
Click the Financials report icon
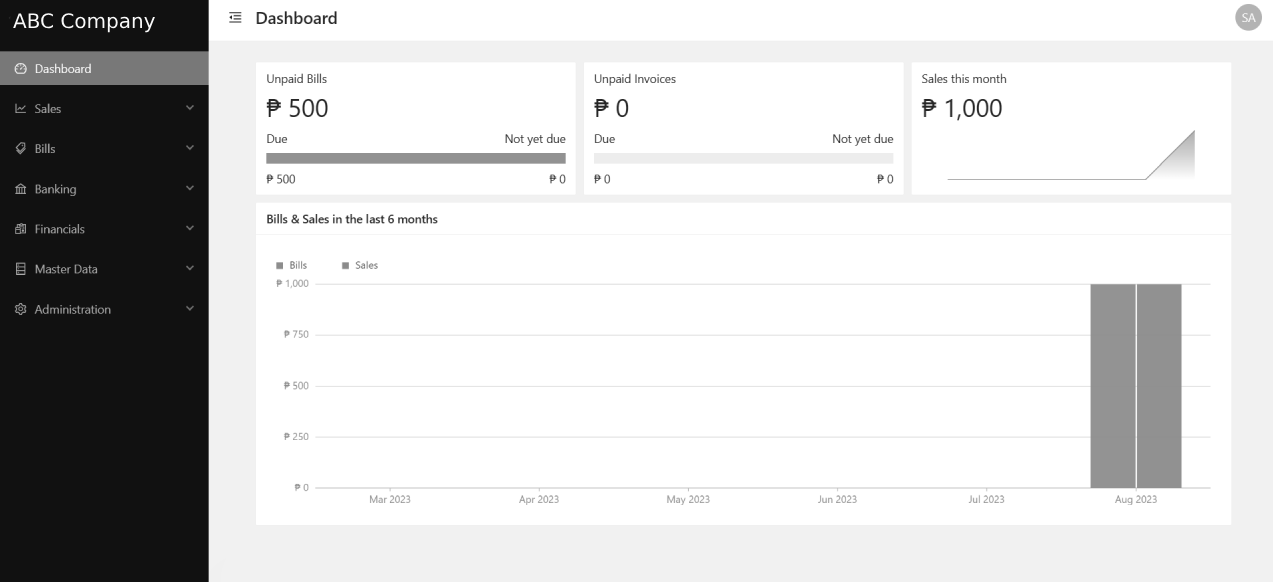pyautogui.click(x=21, y=229)
